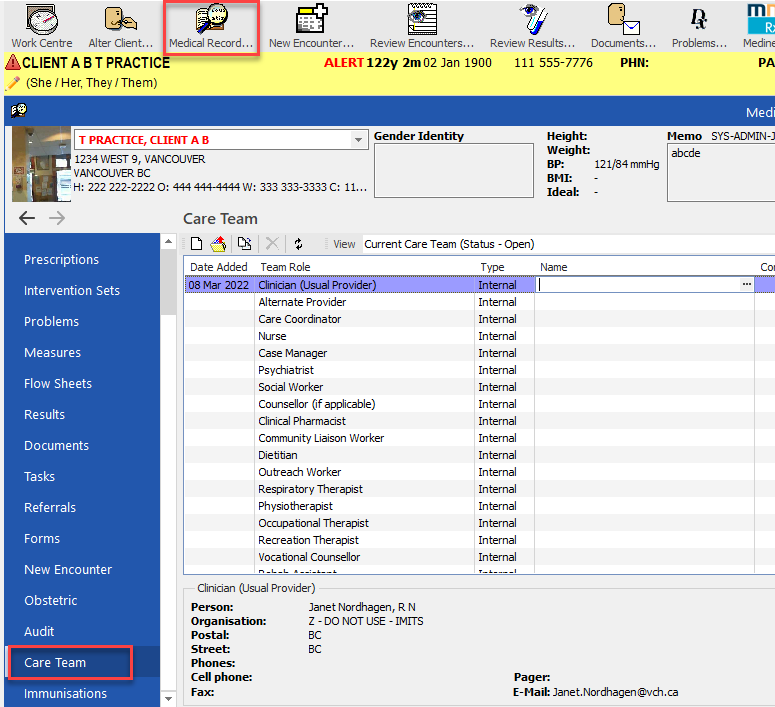
Task: Go back with the left arrow
Action: 27,218
